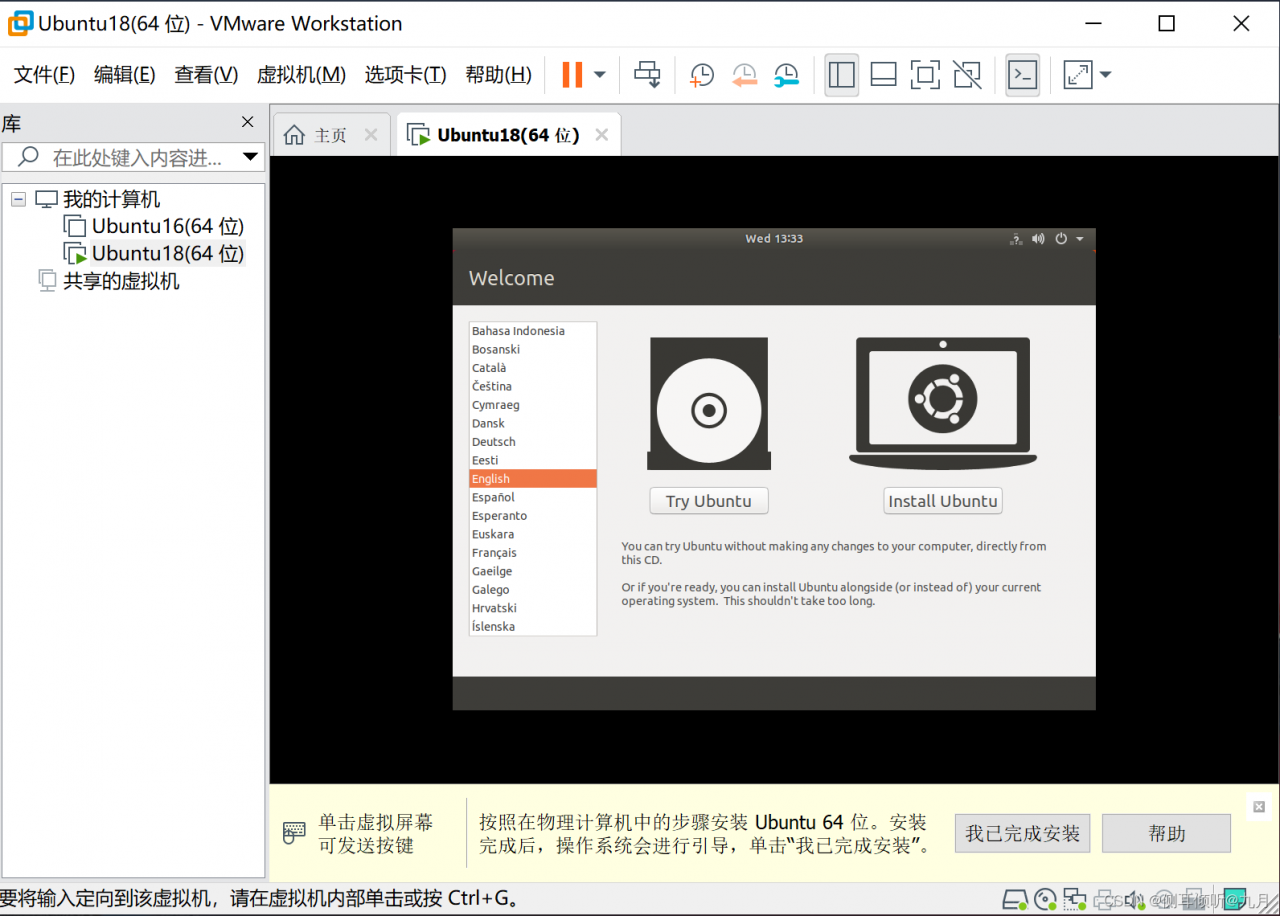Choose Cymraeg from the language list

pyautogui.click(x=533, y=405)
